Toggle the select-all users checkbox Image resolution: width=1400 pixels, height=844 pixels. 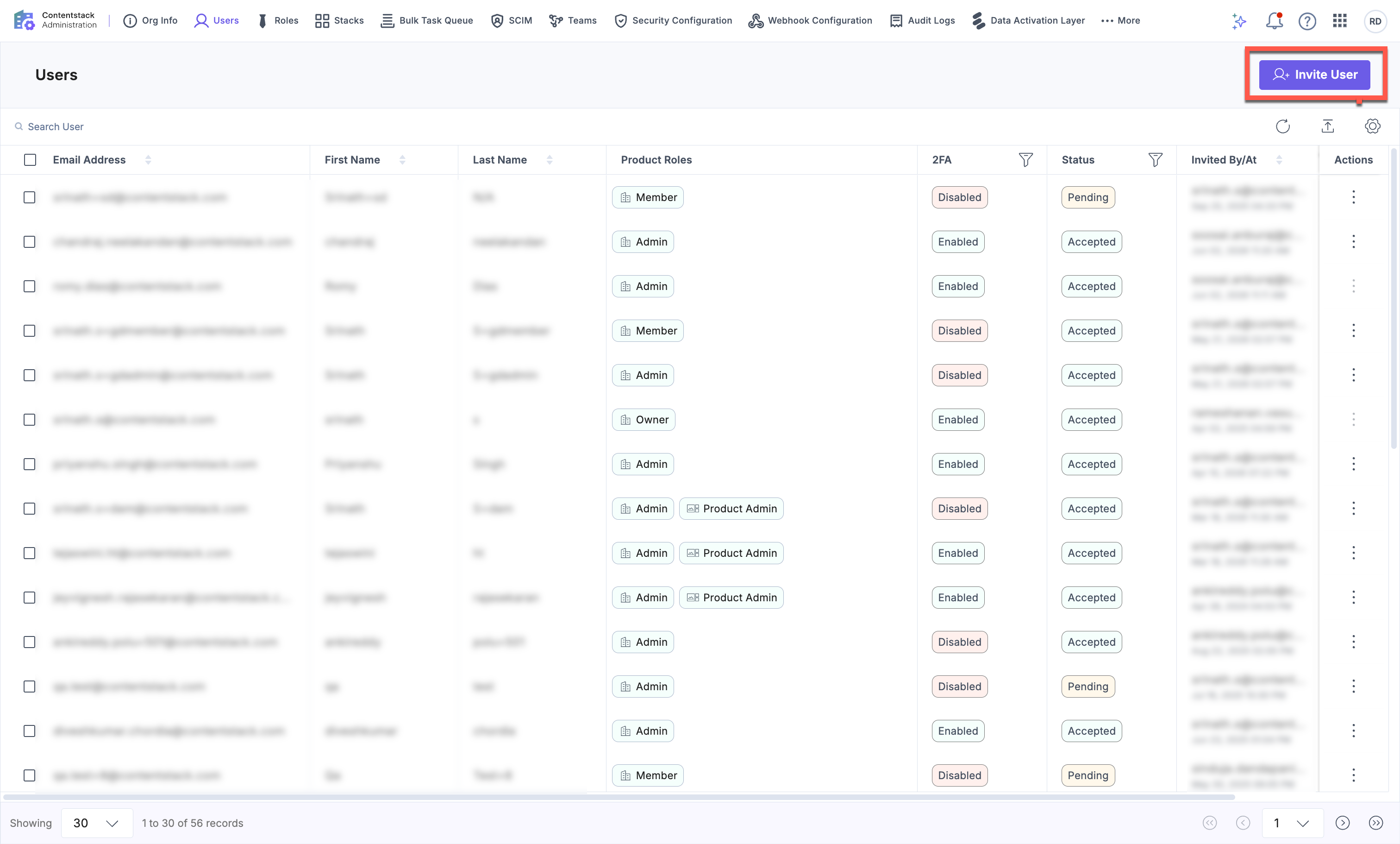30,160
